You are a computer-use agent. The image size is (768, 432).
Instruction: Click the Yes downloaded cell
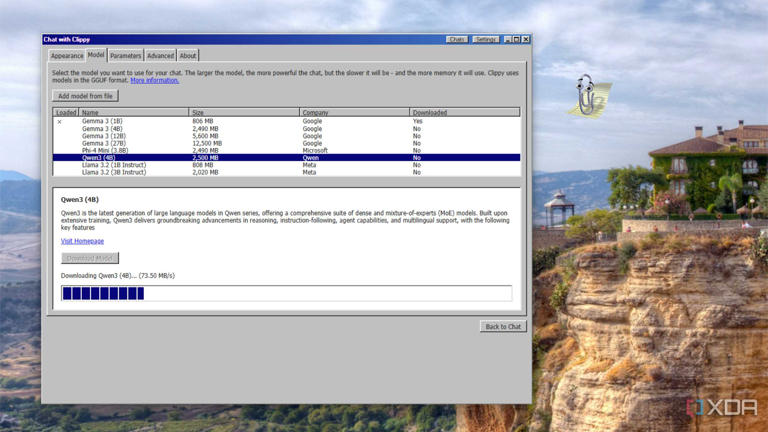coord(417,121)
